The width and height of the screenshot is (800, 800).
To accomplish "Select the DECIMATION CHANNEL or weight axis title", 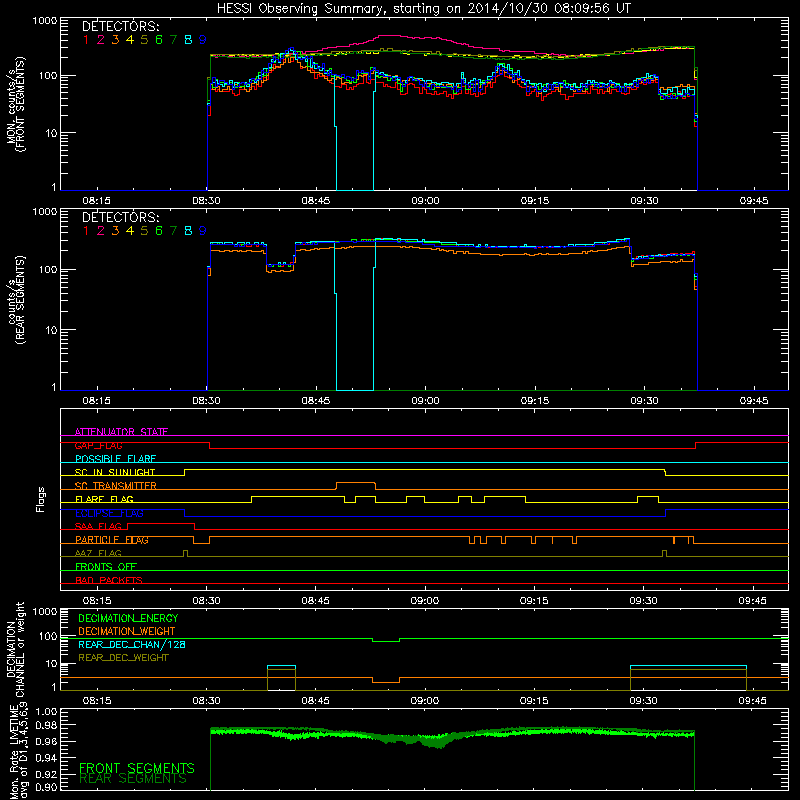I will coord(15,649).
